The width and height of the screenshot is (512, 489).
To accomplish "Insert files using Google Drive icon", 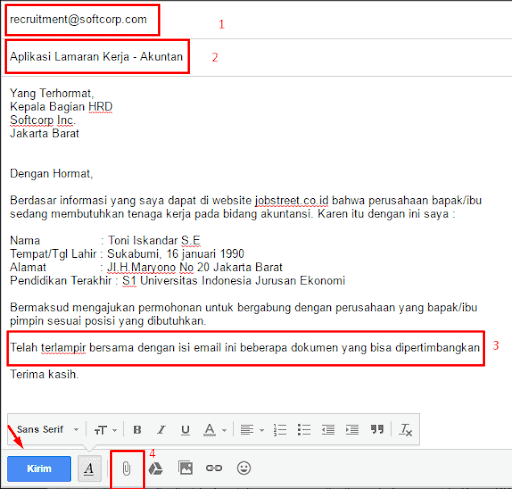I will click(x=155, y=468).
